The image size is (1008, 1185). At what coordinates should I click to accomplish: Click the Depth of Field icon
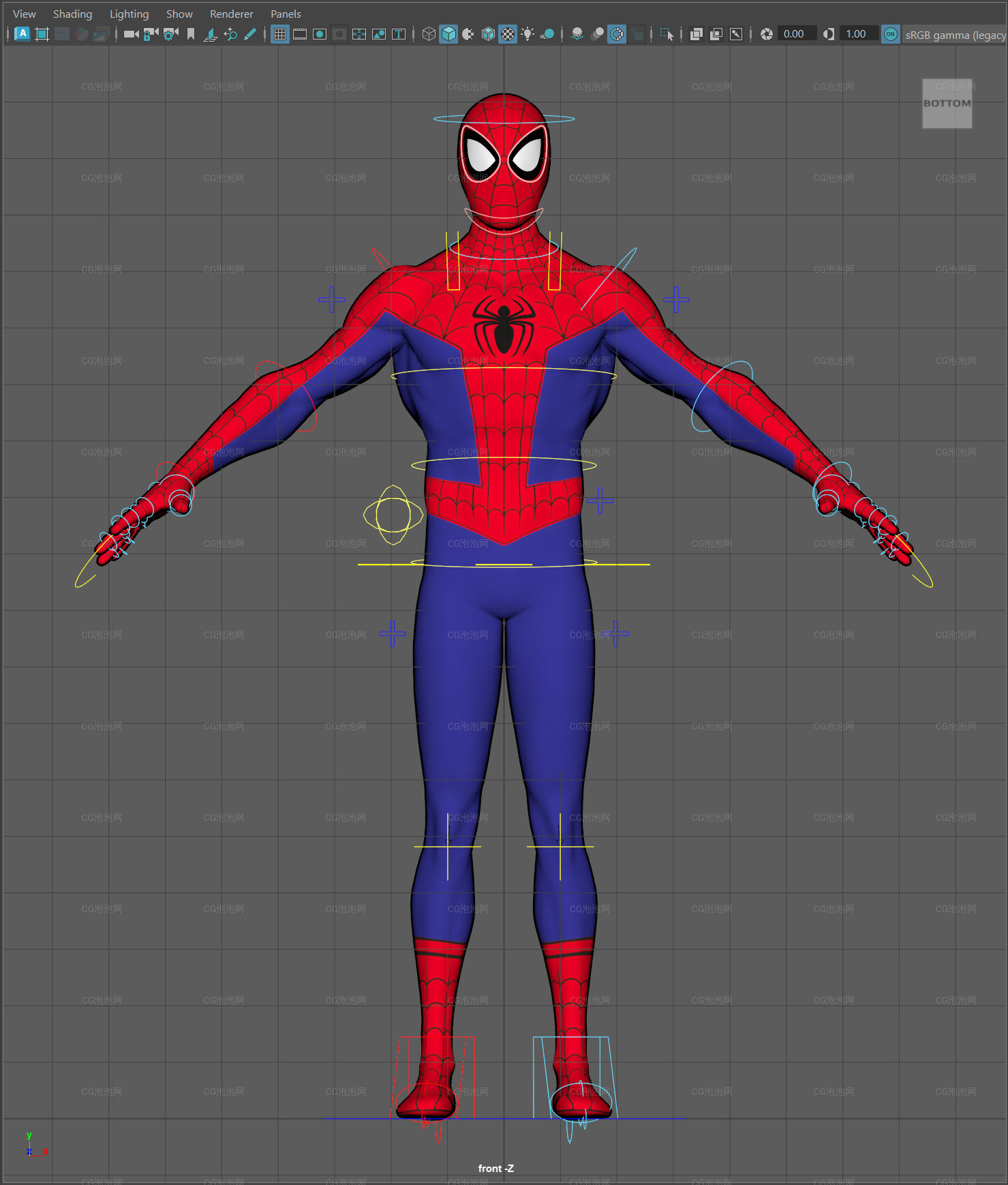[x=637, y=33]
